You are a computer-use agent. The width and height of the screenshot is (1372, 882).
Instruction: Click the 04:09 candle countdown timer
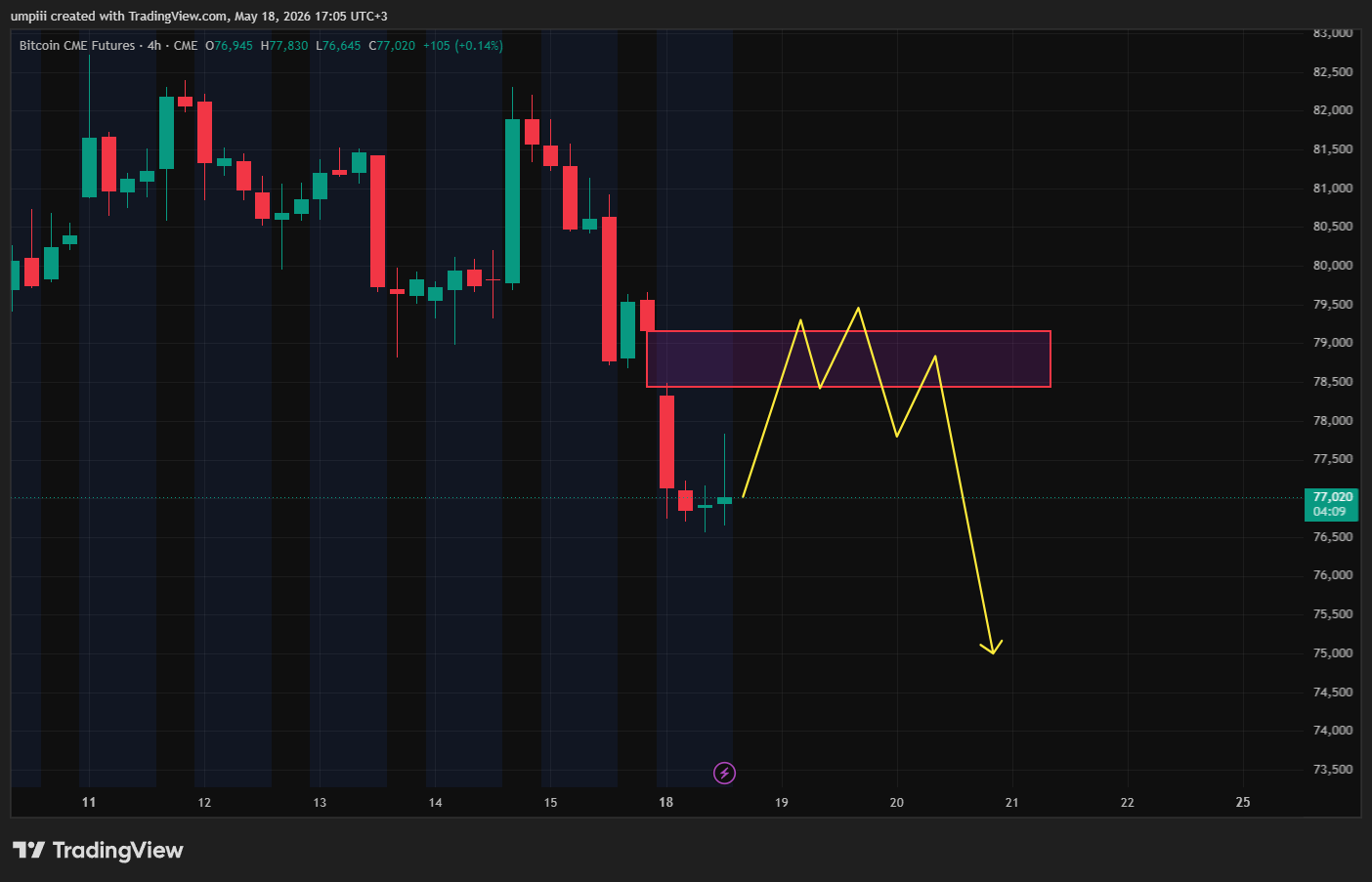tap(1329, 512)
